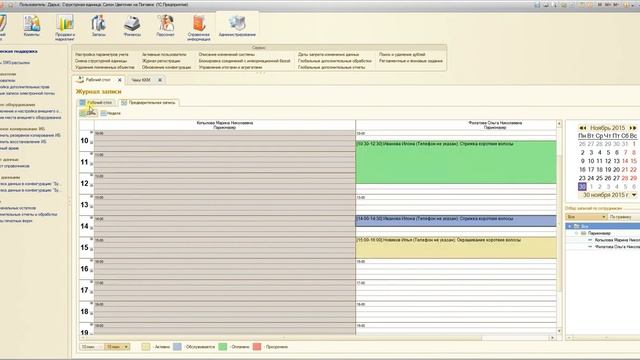Open the Персонал section icon

165,26
